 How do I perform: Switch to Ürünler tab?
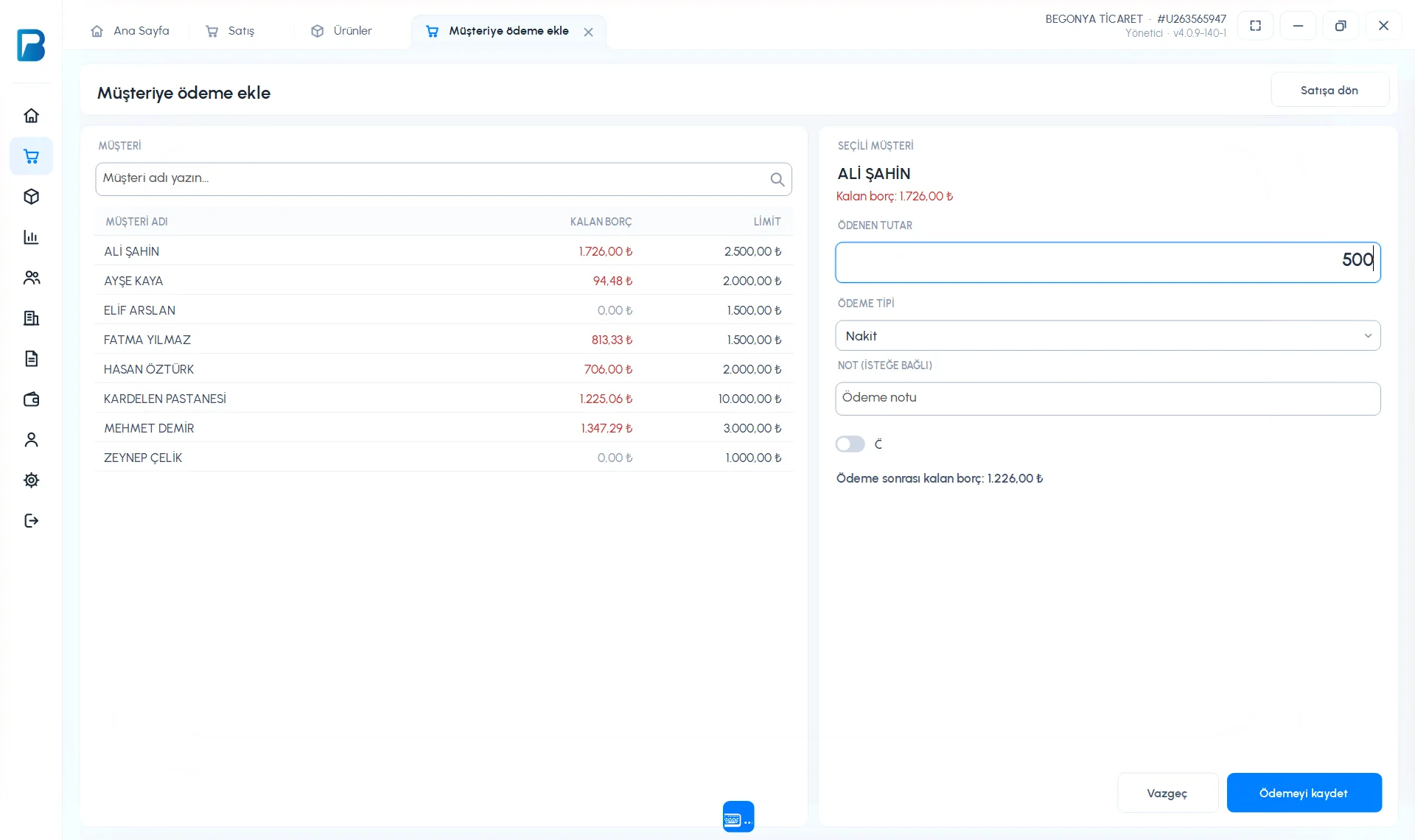click(341, 31)
